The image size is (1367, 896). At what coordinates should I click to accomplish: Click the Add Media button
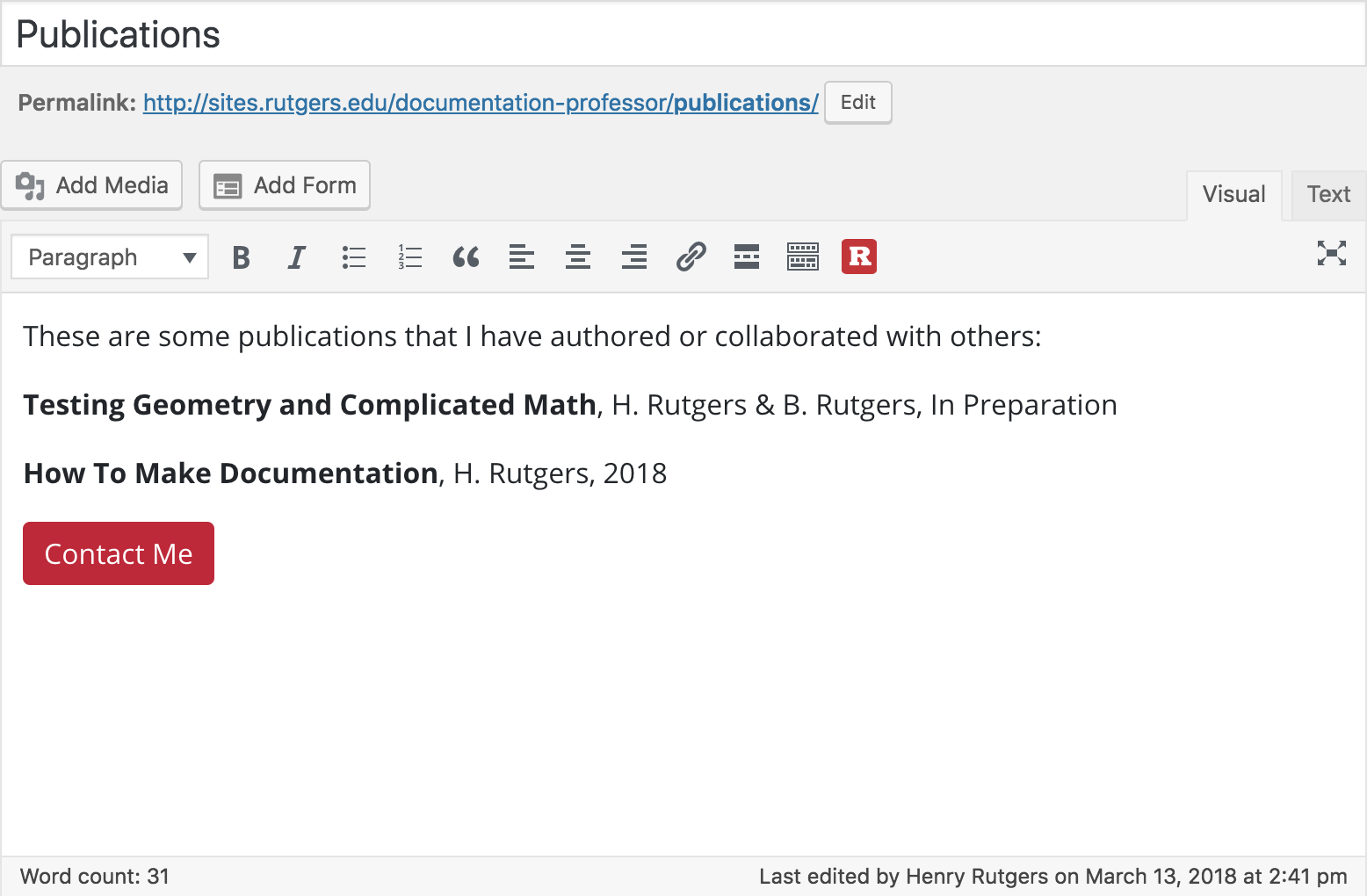[92, 185]
